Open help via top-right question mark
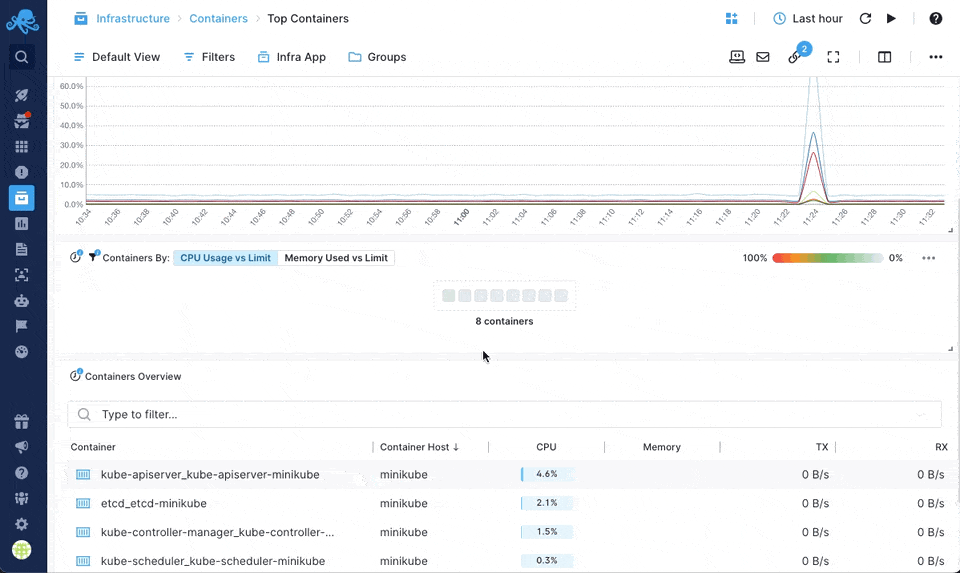This screenshot has height=573, width=960. (936, 18)
